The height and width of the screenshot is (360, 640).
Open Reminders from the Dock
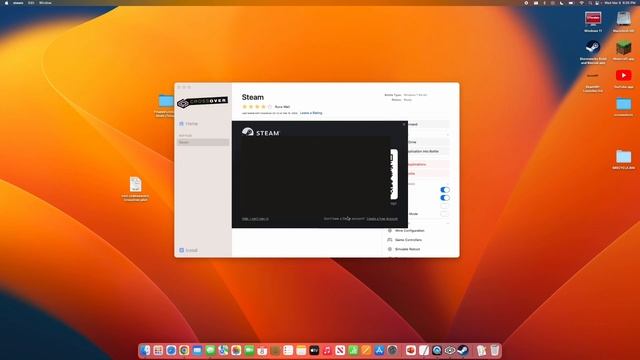pos(288,350)
